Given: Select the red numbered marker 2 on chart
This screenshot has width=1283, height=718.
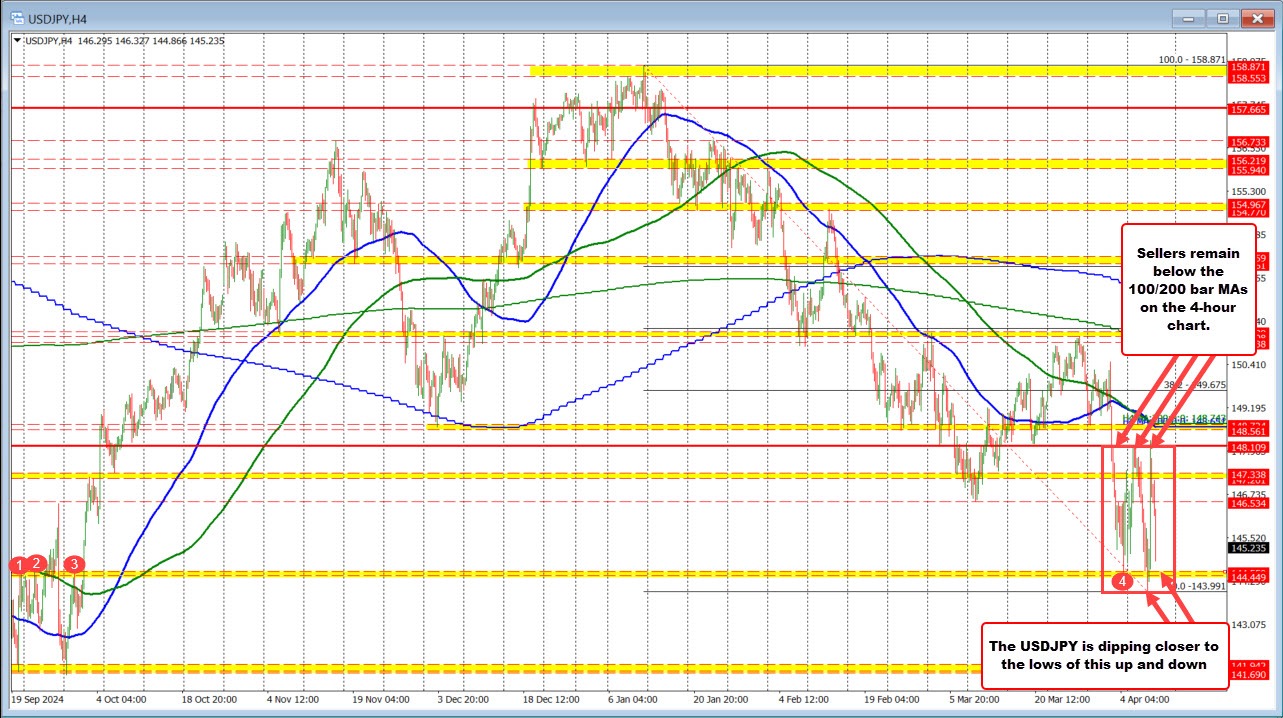Looking at the screenshot, I should (x=35, y=563).
